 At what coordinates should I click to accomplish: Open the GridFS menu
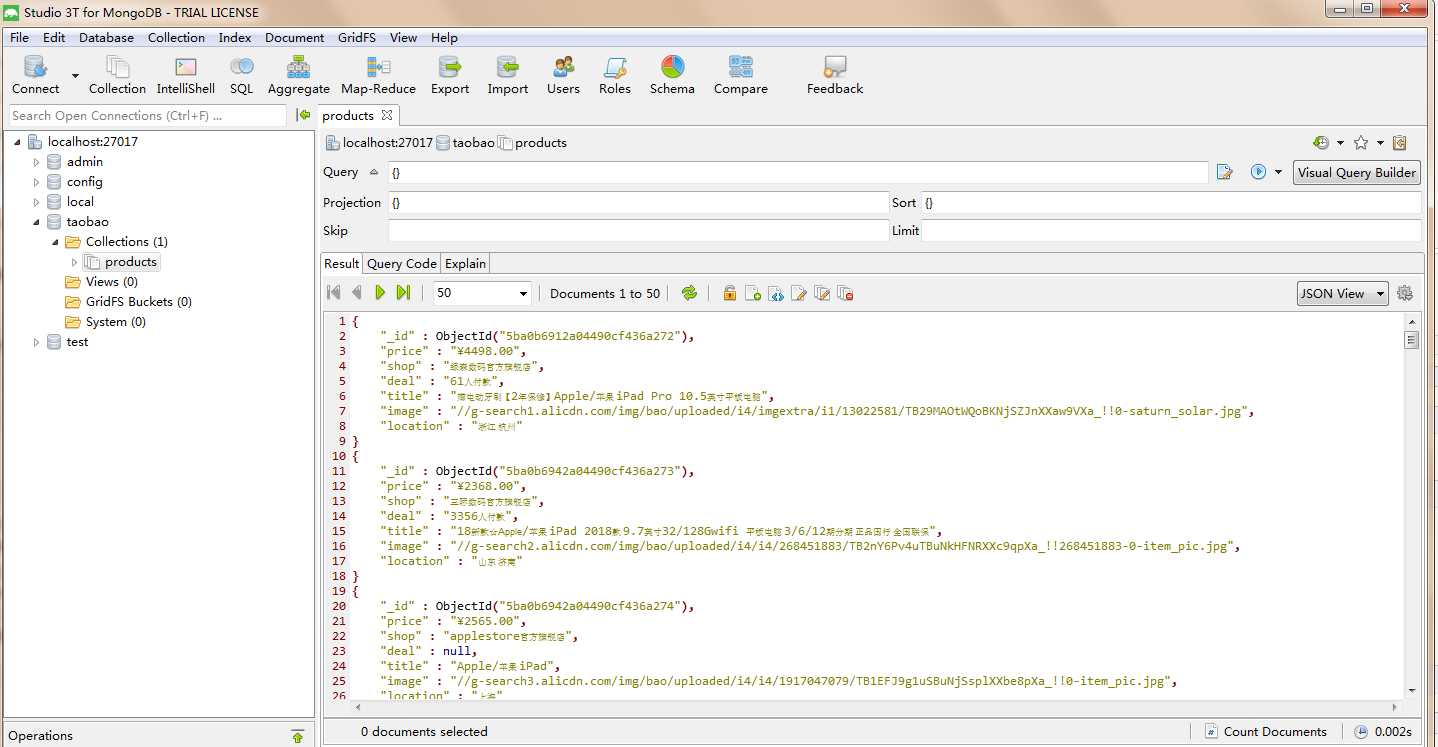coord(357,37)
